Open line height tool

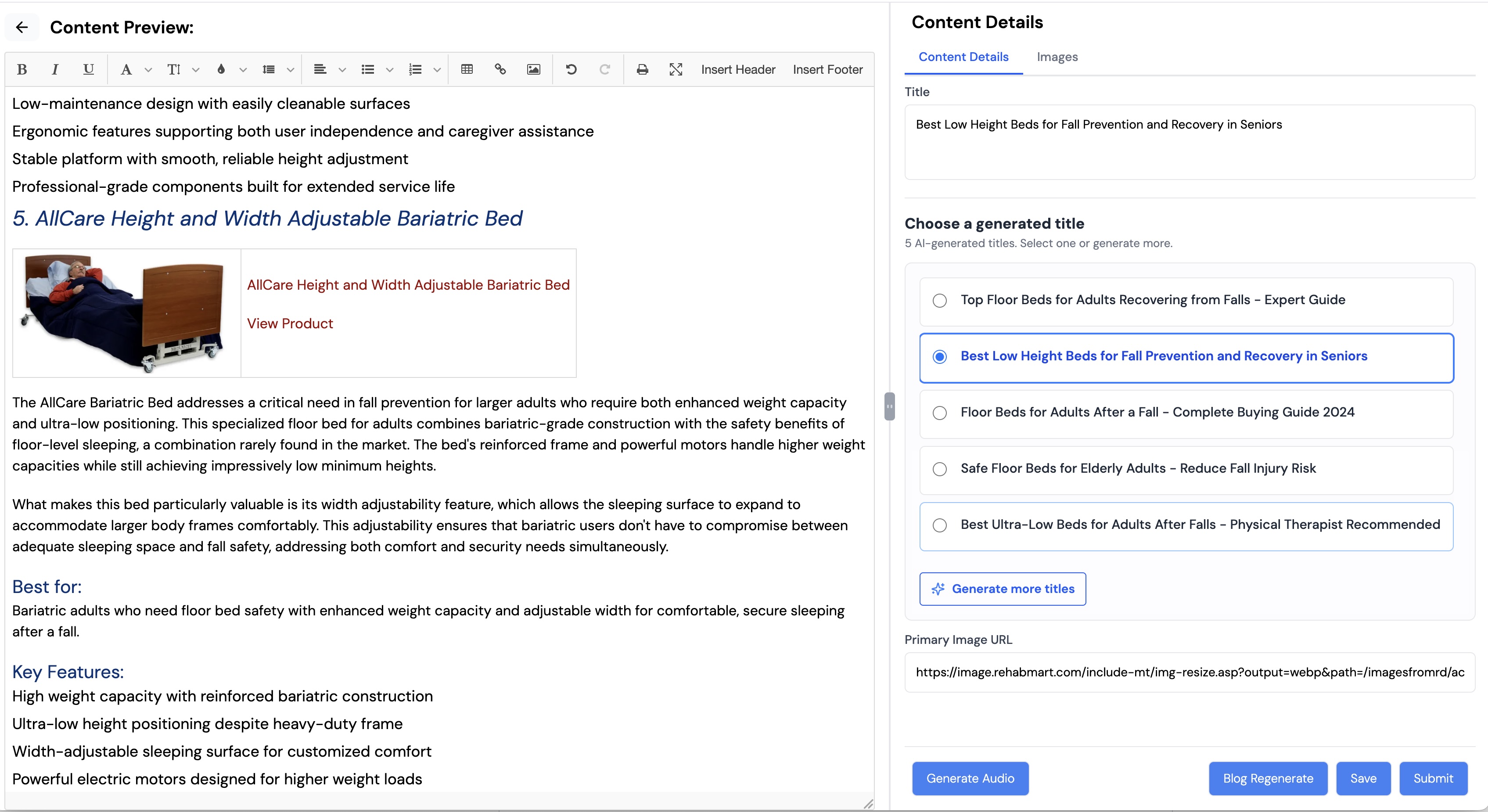[269, 69]
